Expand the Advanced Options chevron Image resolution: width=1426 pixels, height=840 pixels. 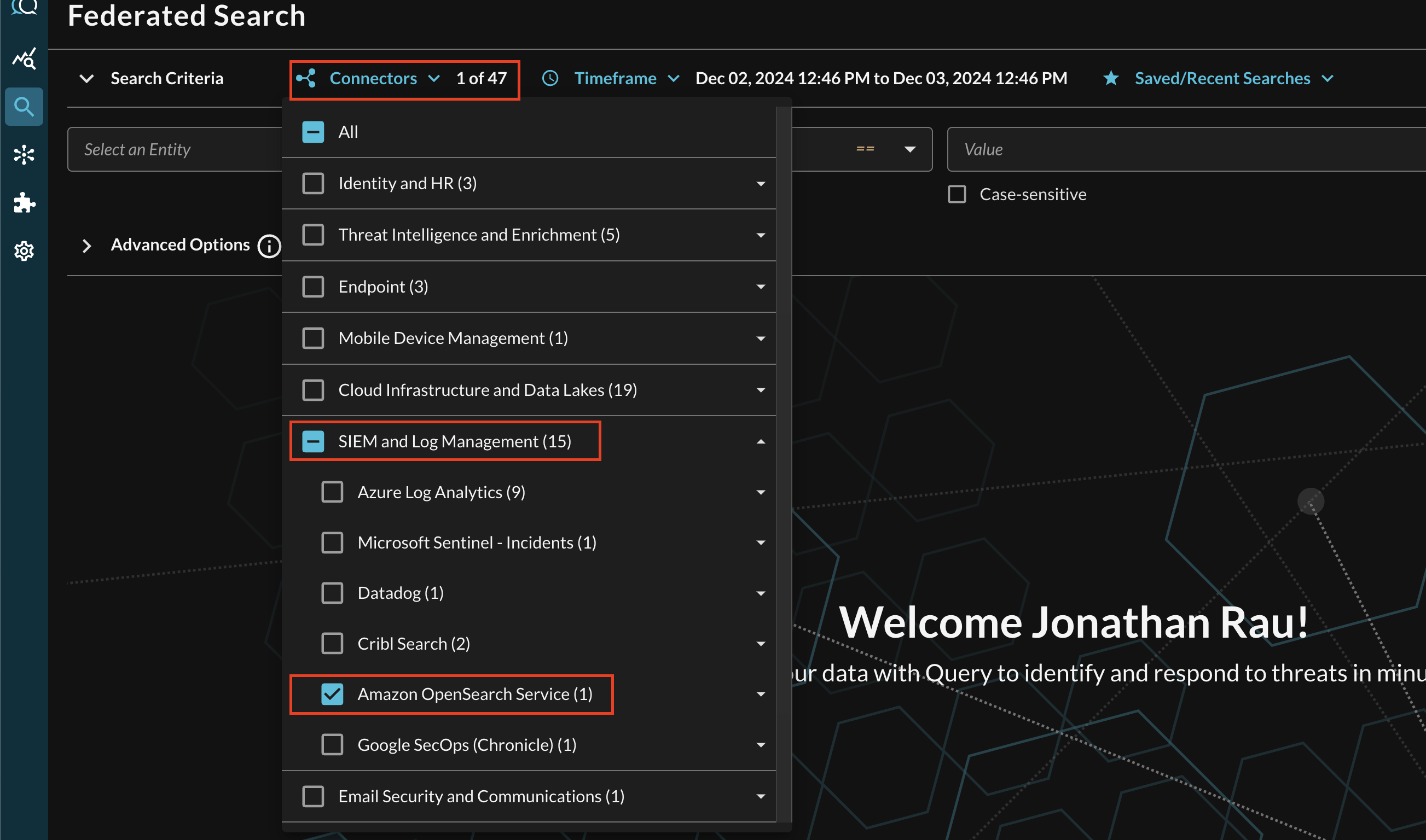click(x=86, y=246)
